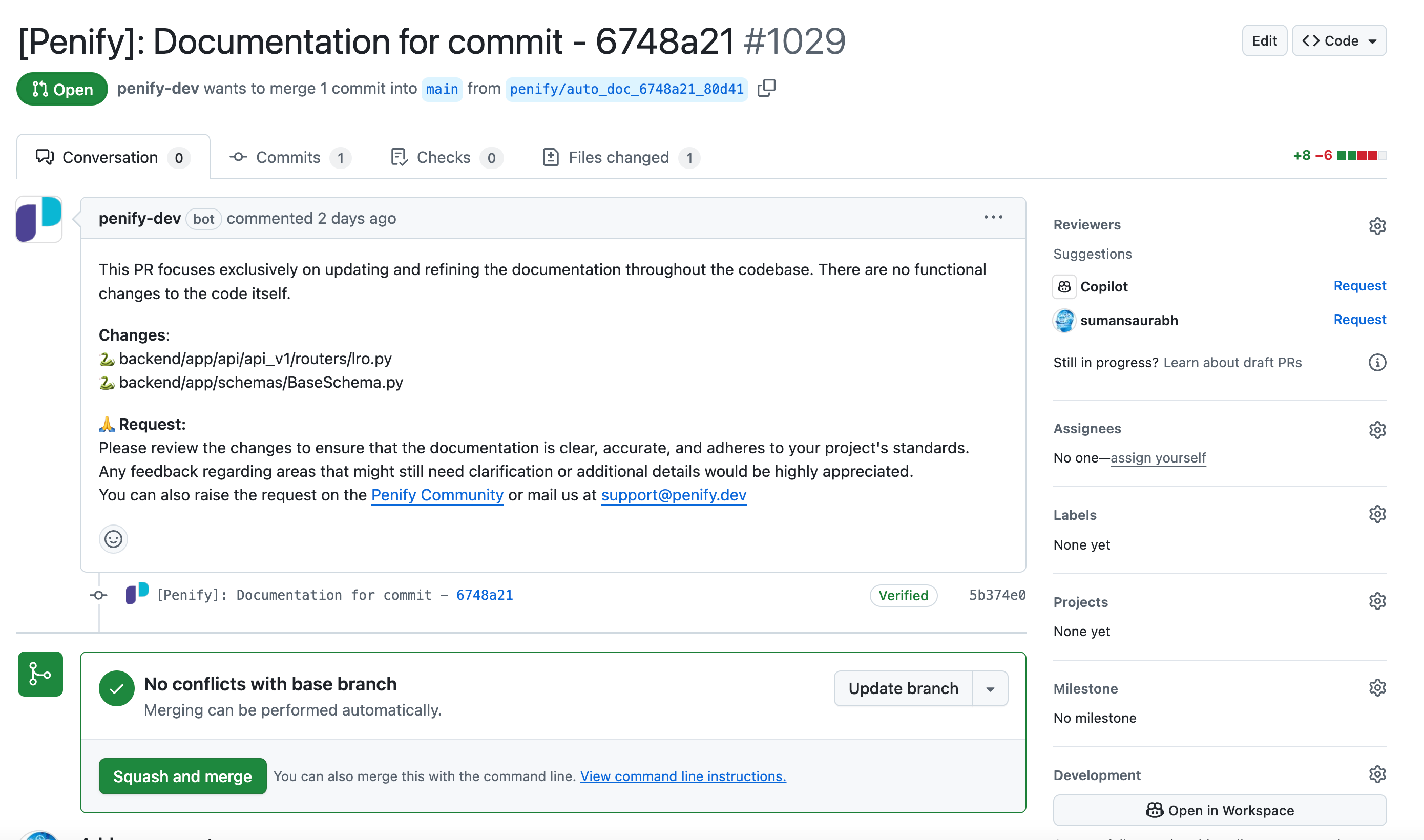Click the Projects settings gear
Viewport: 1424px width, 840px height.
tap(1377, 601)
